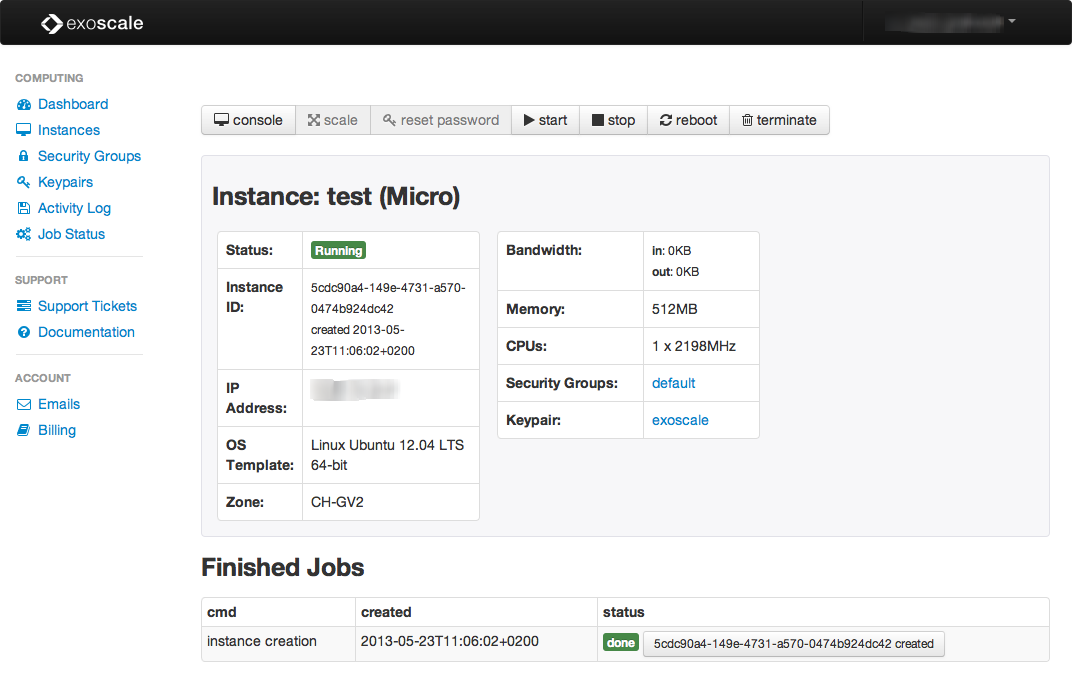Image resolution: width=1072 pixels, height=692 pixels.
Task: Open Documentation in support section
Action: point(86,332)
